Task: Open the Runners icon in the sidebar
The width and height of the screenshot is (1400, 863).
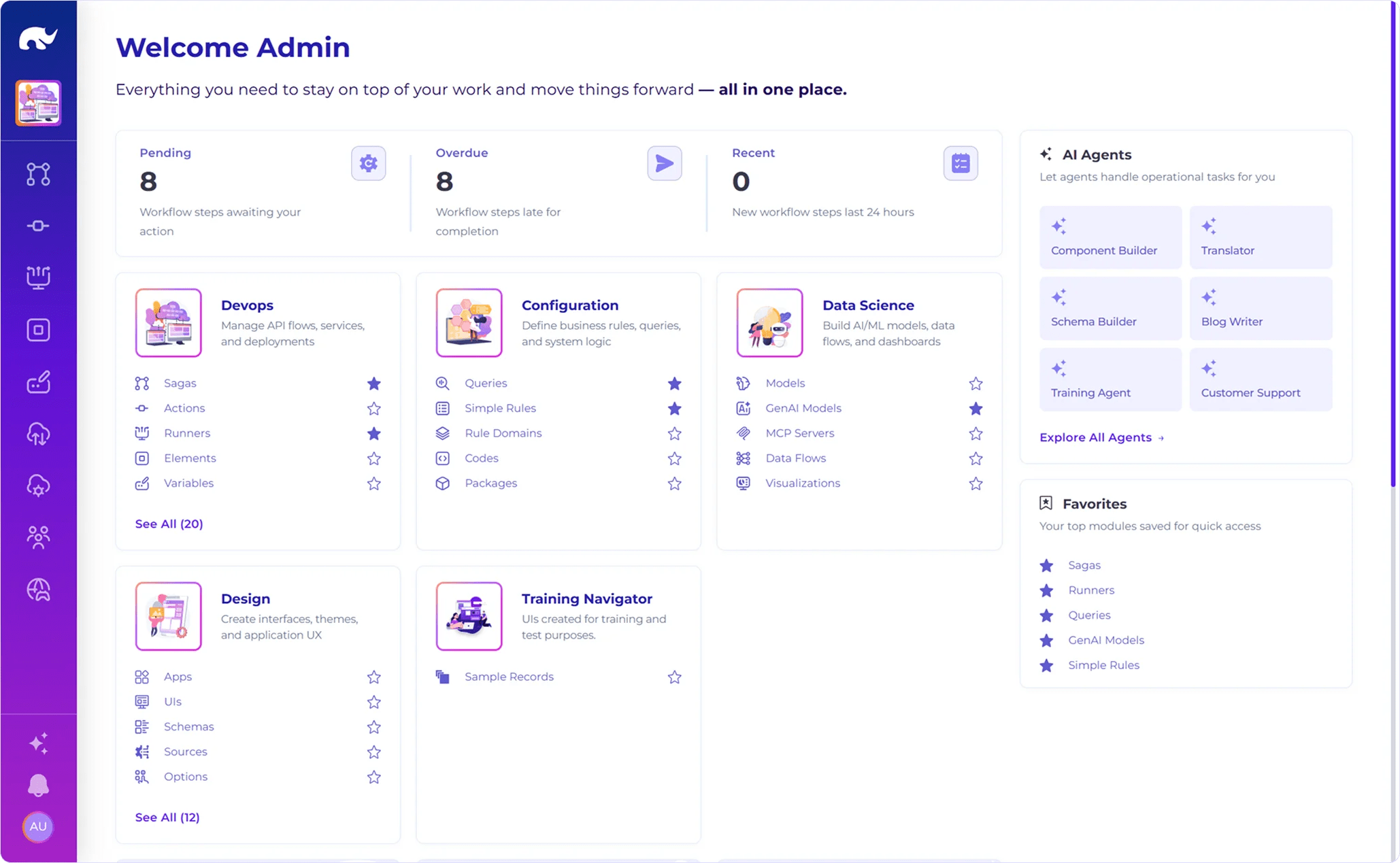Action: (39, 277)
